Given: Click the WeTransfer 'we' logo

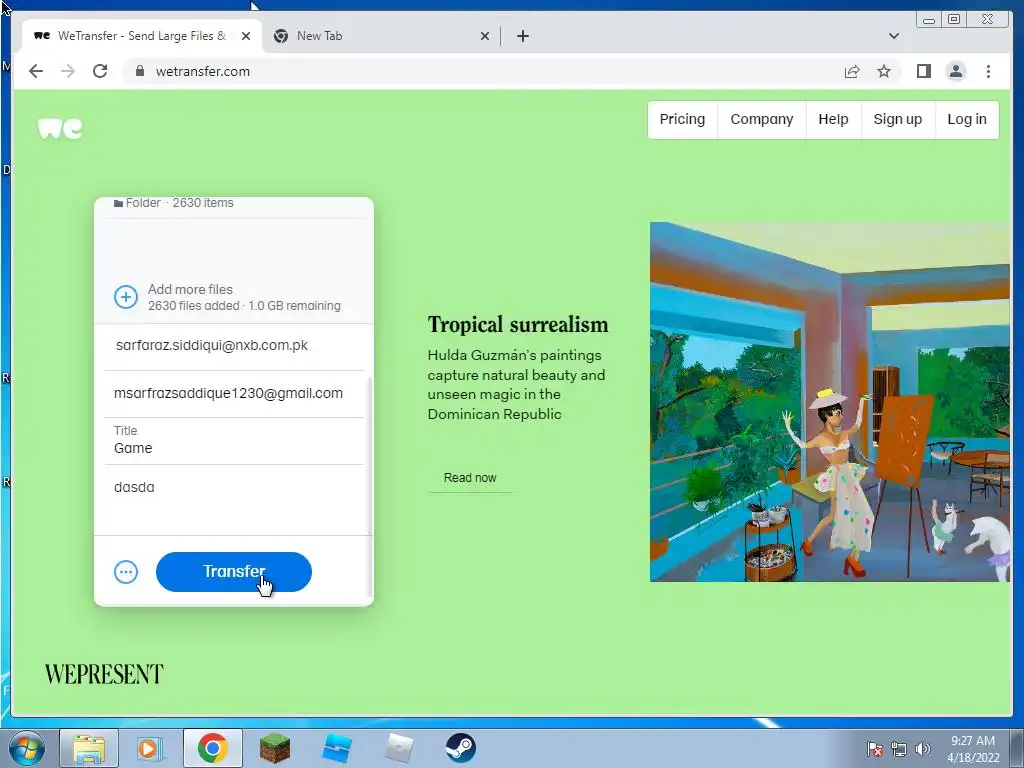Looking at the screenshot, I should (60, 129).
